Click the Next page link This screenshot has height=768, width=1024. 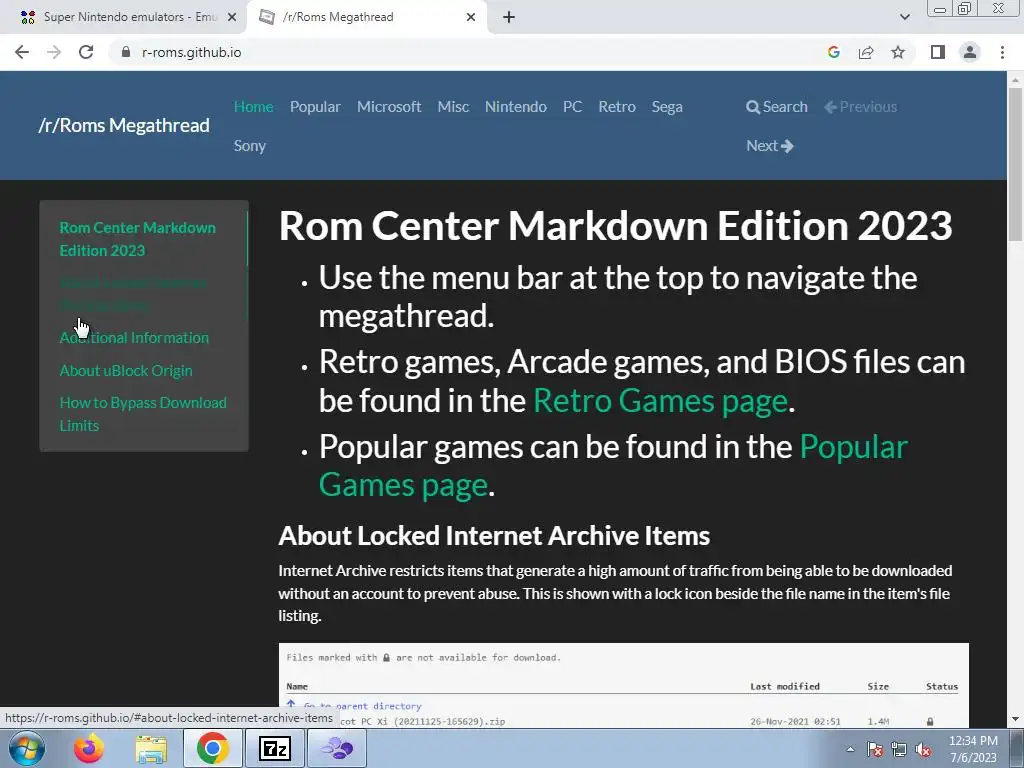tap(770, 146)
